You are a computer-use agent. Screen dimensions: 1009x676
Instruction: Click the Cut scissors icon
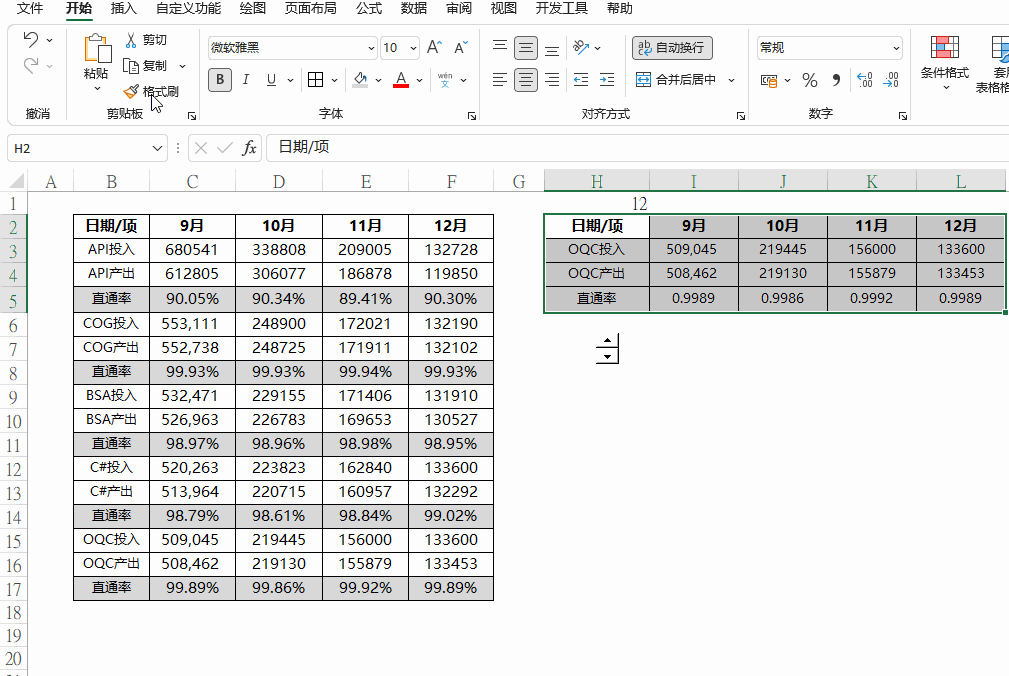coord(131,40)
